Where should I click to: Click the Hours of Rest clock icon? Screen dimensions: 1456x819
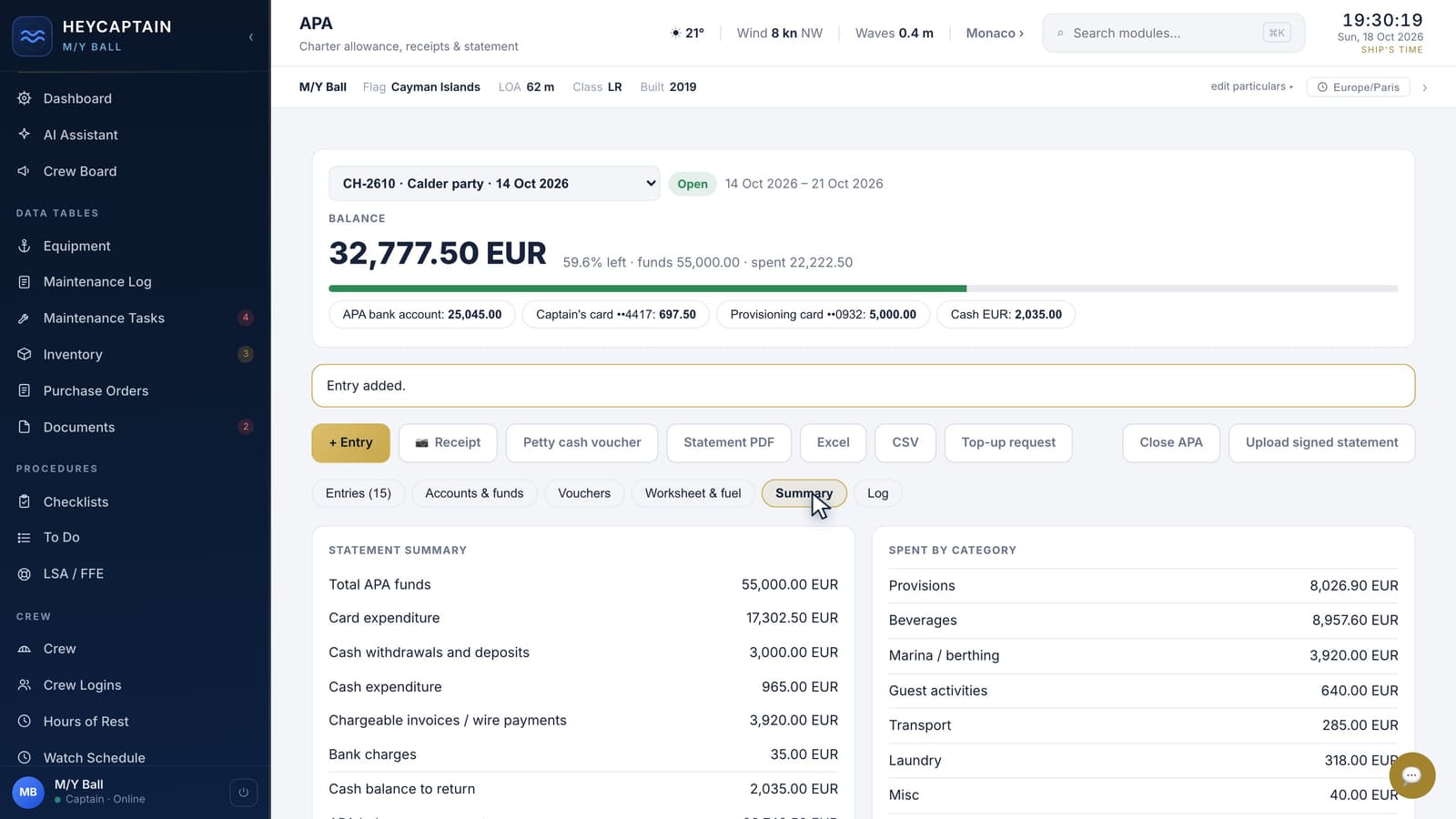tap(25, 722)
